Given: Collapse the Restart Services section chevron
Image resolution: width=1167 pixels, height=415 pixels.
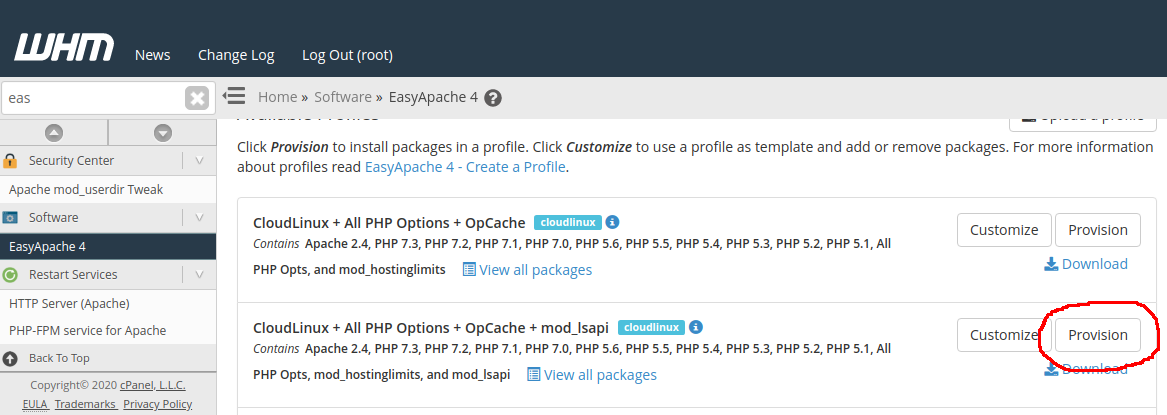Looking at the screenshot, I should [199, 275].
